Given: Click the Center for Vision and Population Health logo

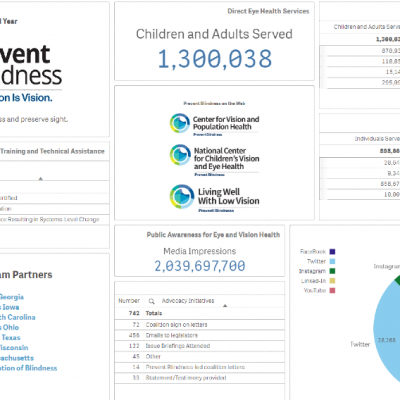Looking at the screenshot, I should coord(214,124).
